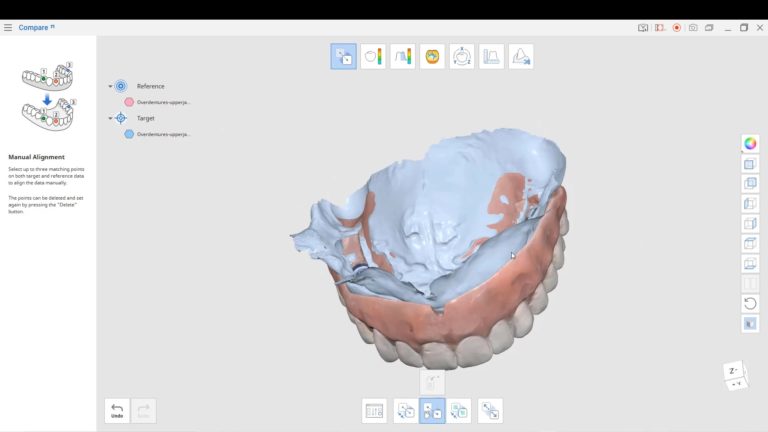The height and width of the screenshot is (432, 768).
Task: Take a screenshot with the camera icon
Action: [693, 28]
